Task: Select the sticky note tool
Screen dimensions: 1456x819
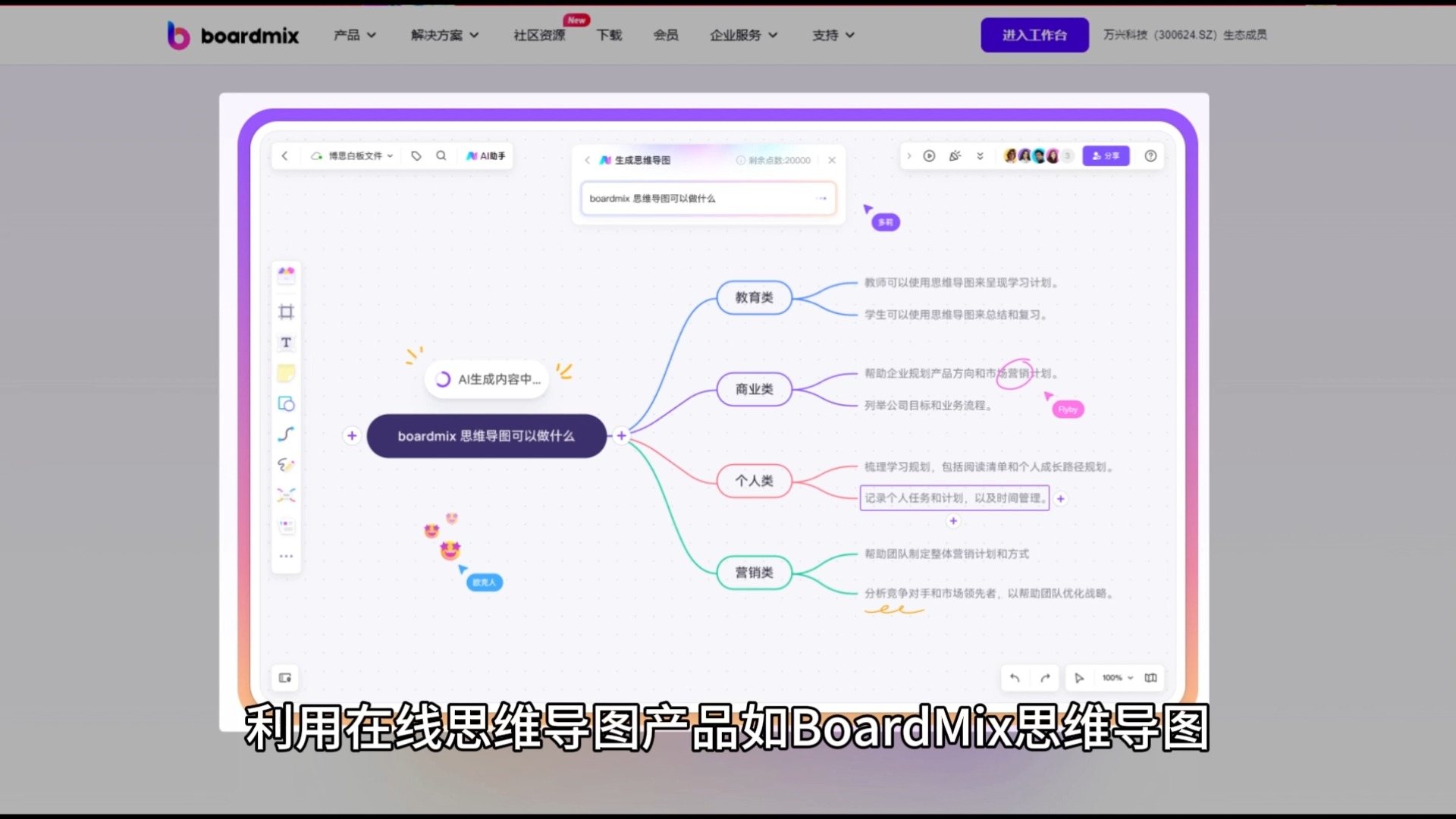Action: (286, 373)
